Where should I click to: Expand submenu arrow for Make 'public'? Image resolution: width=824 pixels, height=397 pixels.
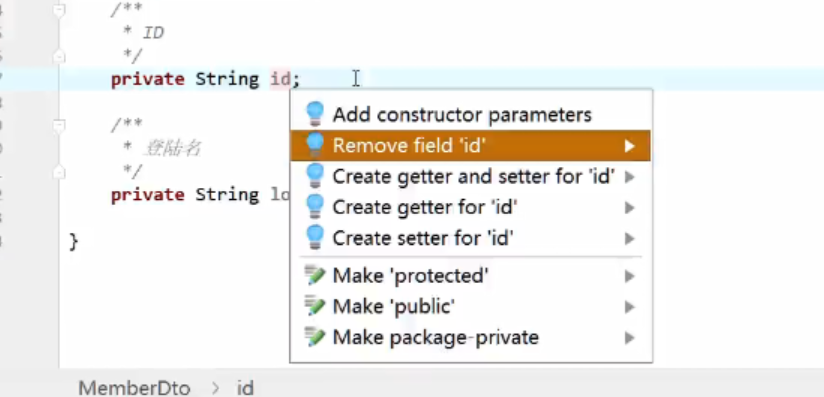[x=630, y=307]
